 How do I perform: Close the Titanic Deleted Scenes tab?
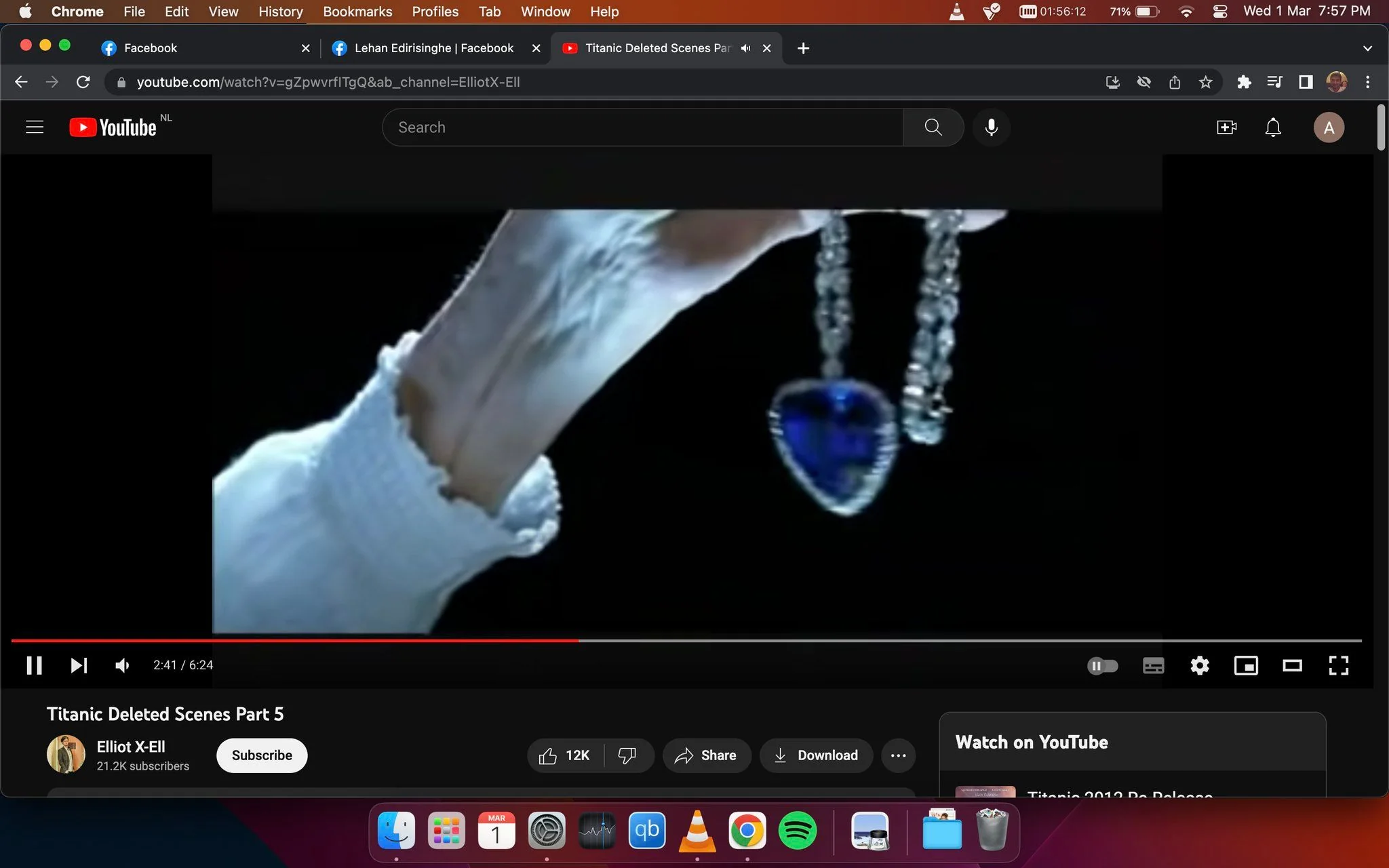point(766,48)
